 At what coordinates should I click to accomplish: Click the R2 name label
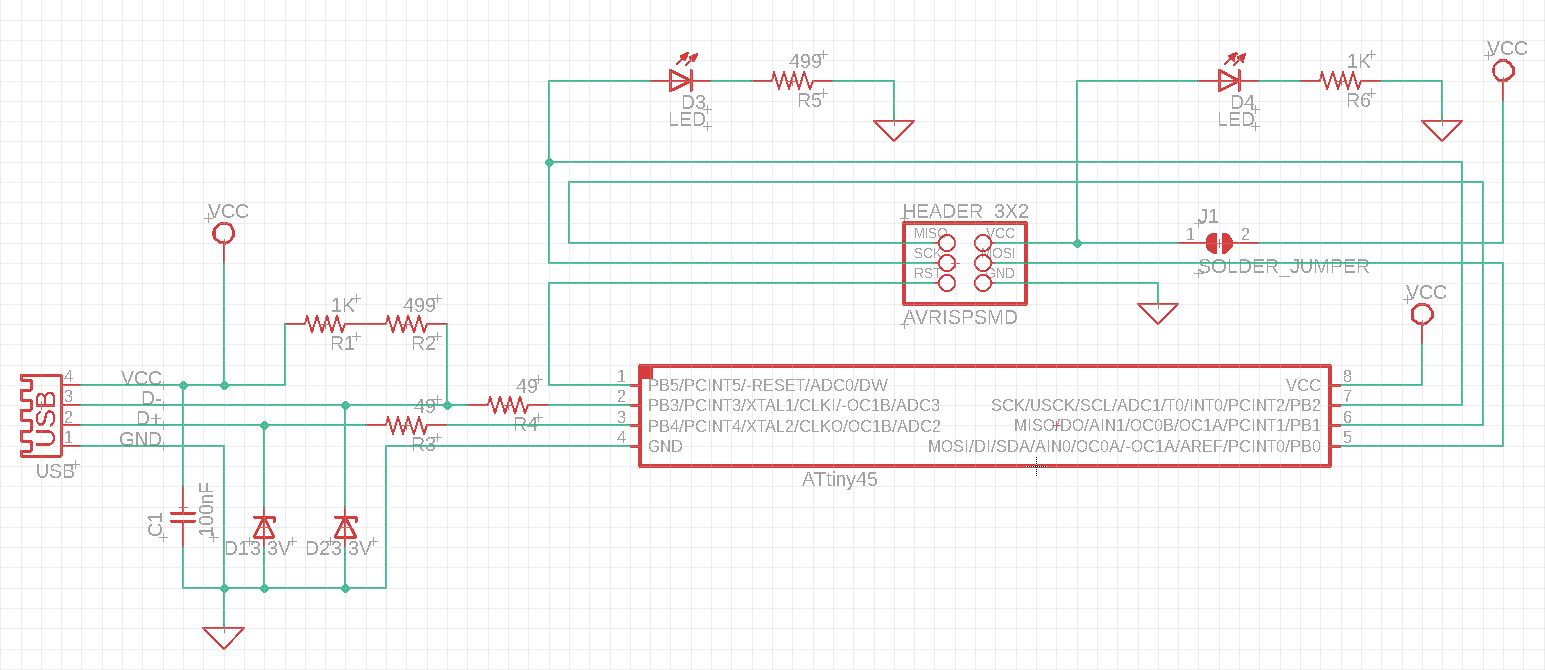[424, 343]
